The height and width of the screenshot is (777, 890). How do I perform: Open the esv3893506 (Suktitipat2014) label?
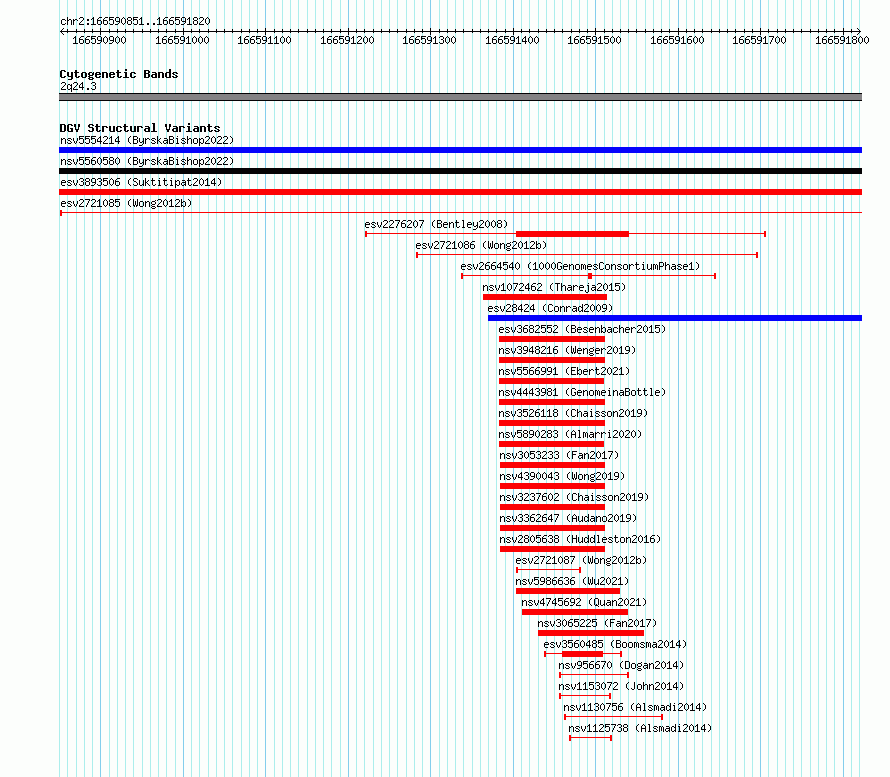[141, 182]
